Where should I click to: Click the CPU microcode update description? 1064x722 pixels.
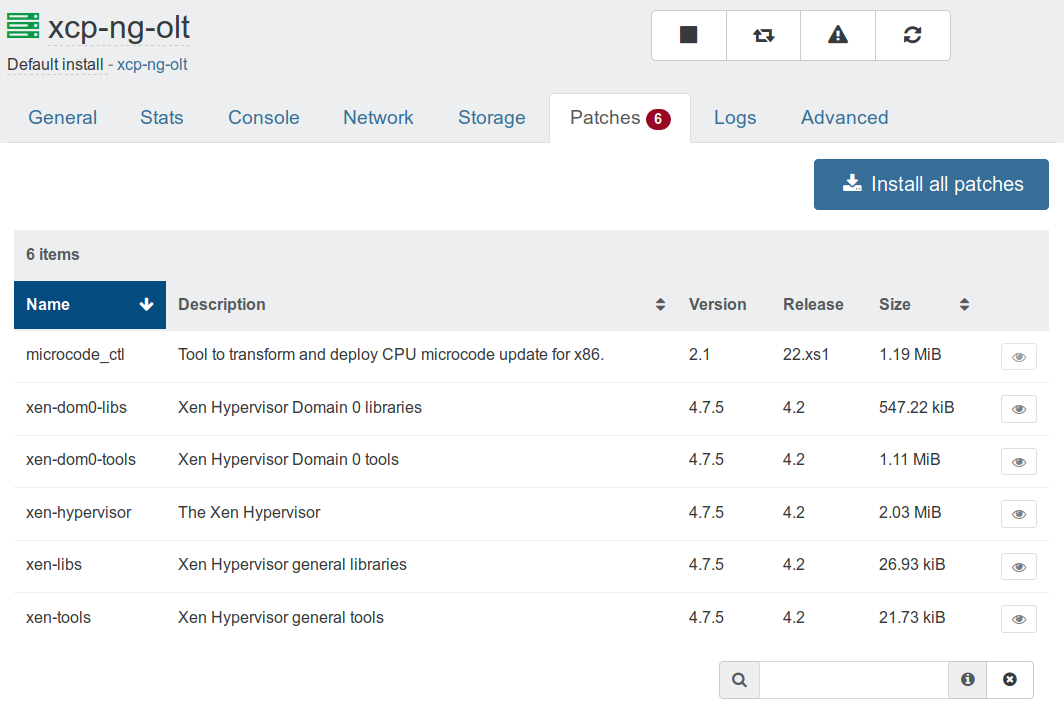pyautogui.click(x=391, y=355)
